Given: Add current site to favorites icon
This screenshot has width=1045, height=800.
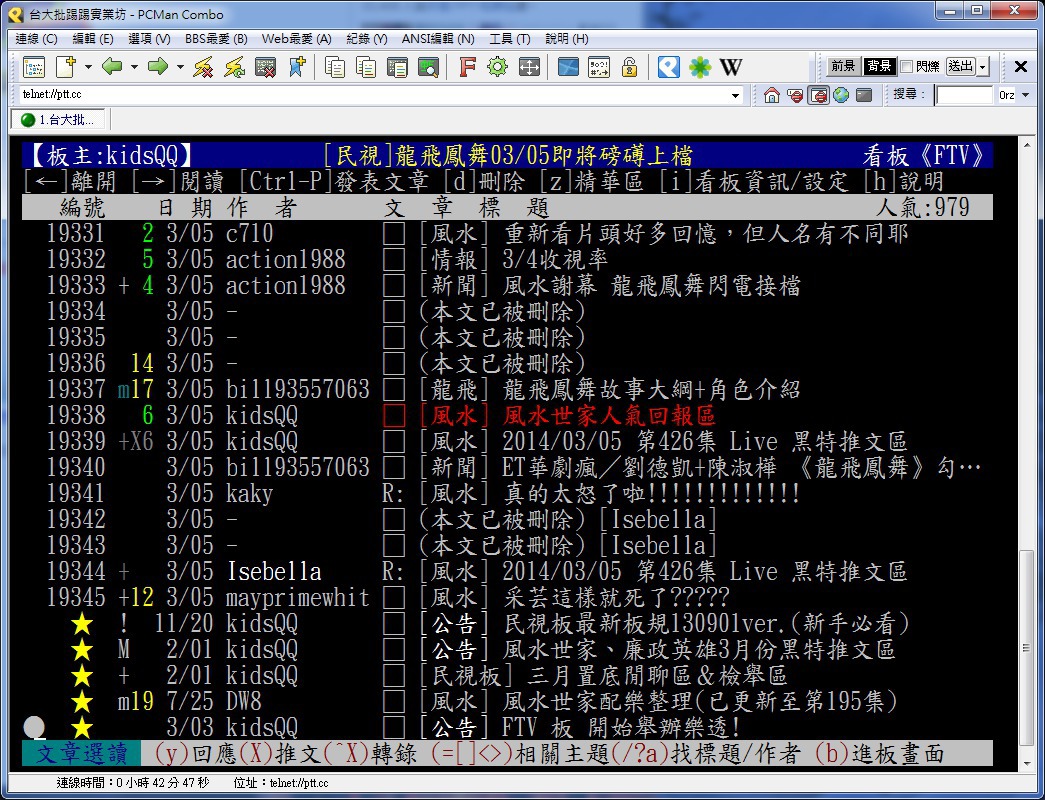Looking at the screenshot, I should click(297, 67).
